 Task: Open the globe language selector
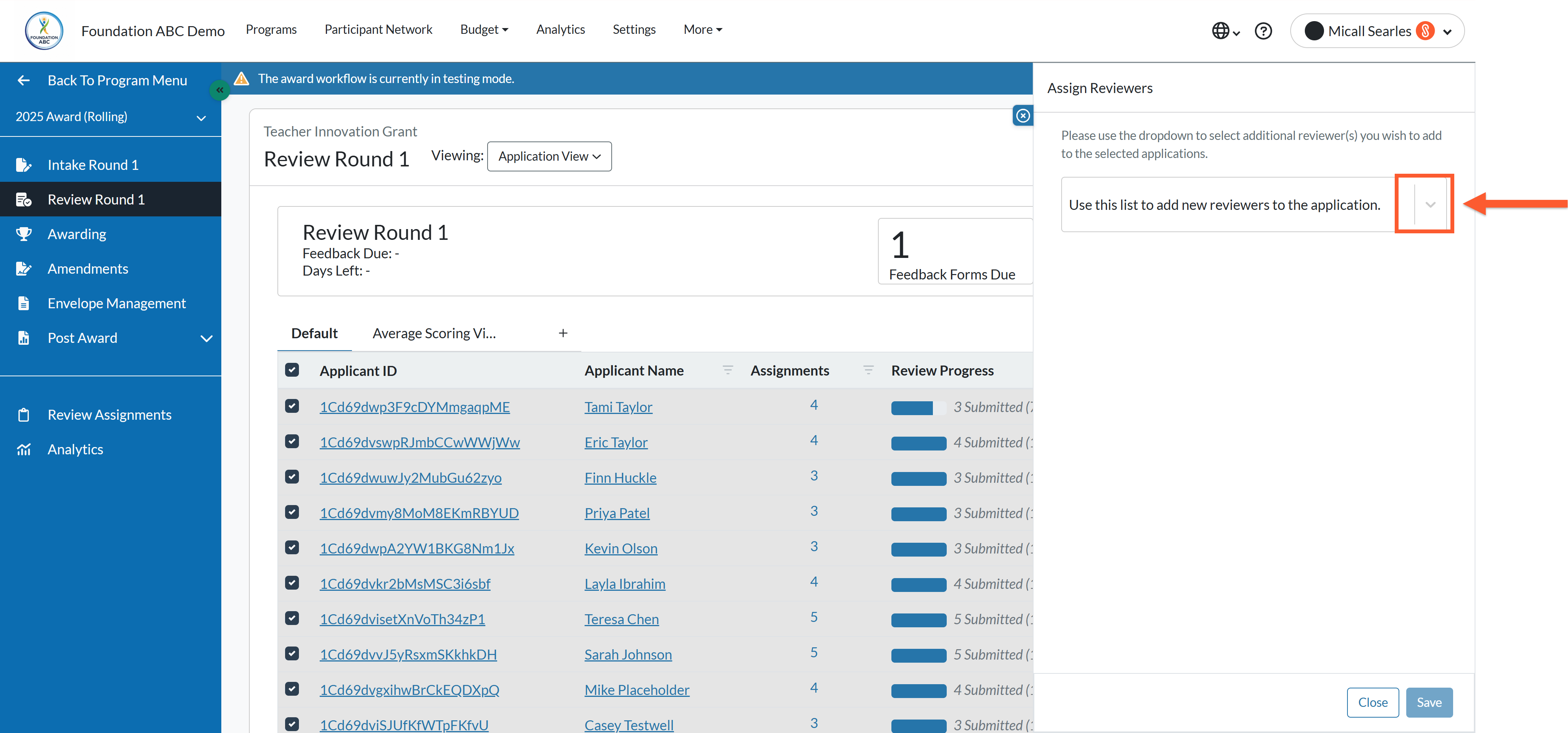(x=1225, y=30)
